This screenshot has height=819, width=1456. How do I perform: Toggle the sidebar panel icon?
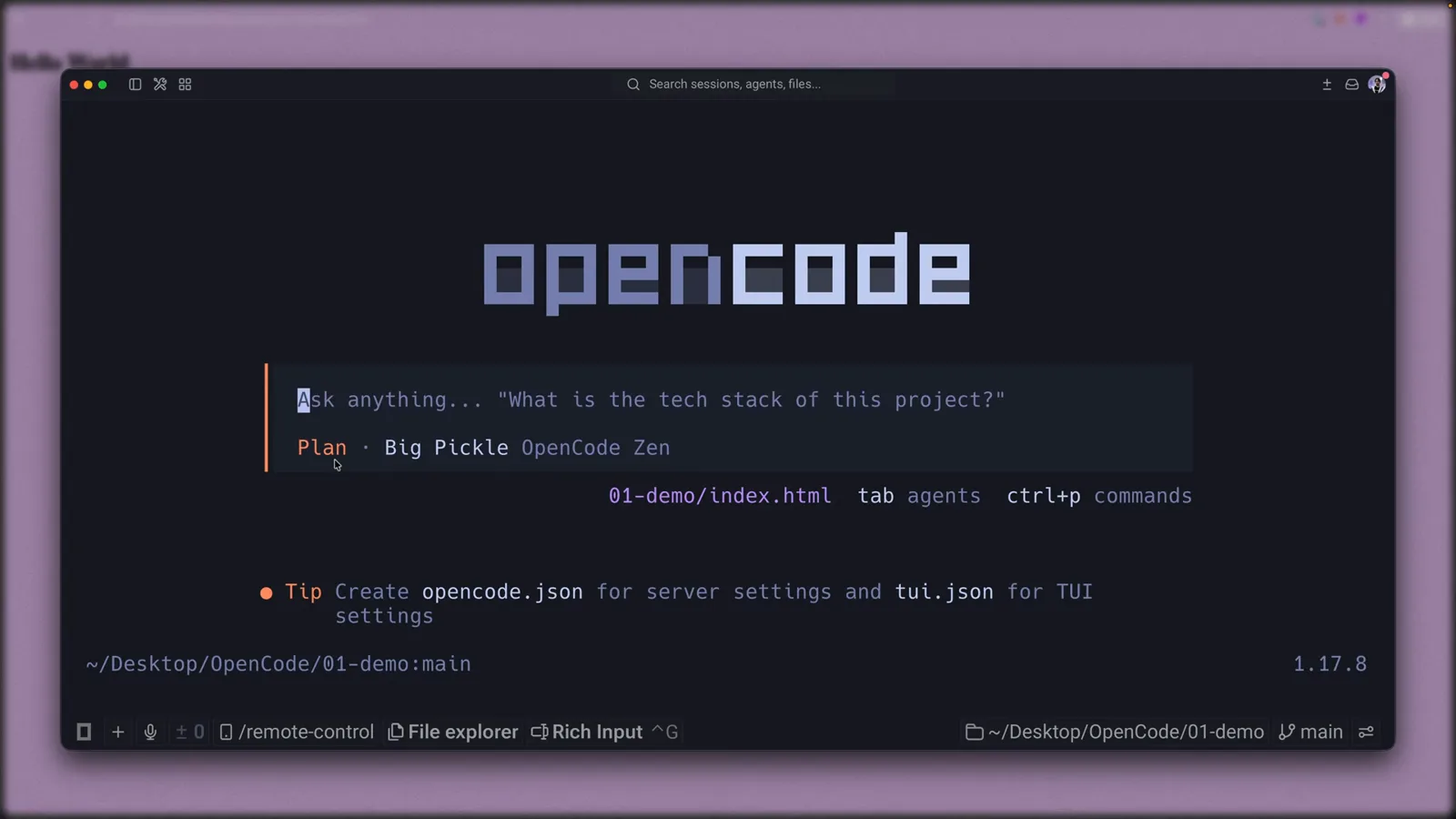tap(135, 84)
